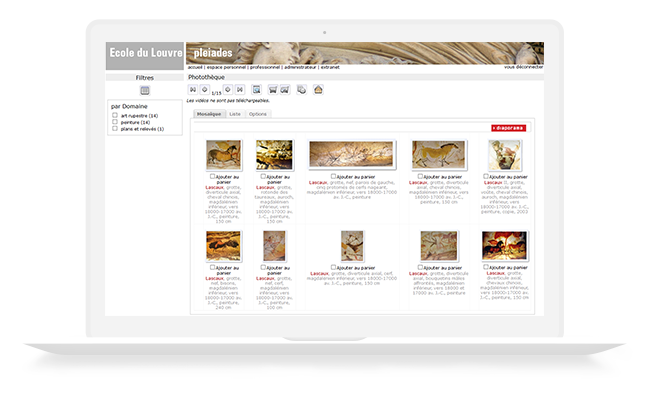Switch to the Liste tab

235,114
